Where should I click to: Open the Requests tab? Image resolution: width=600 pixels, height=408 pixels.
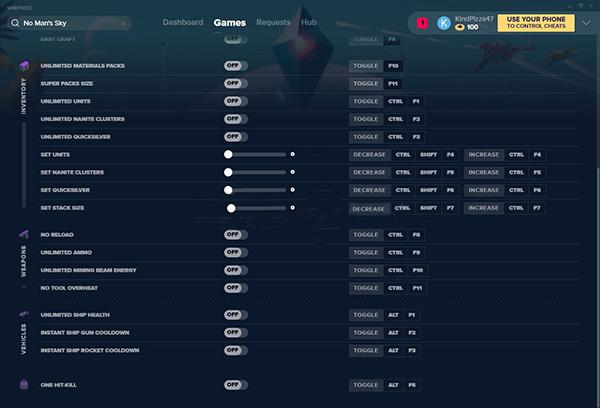pyautogui.click(x=273, y=22)
